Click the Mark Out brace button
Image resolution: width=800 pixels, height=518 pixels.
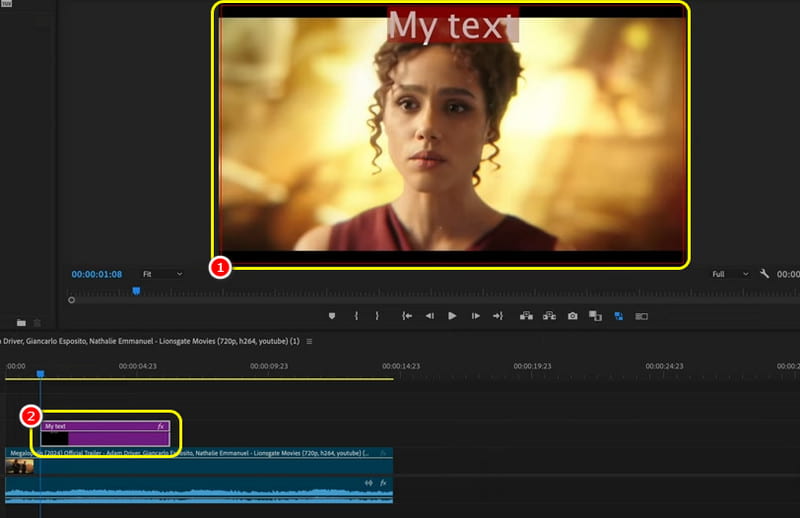377,316
